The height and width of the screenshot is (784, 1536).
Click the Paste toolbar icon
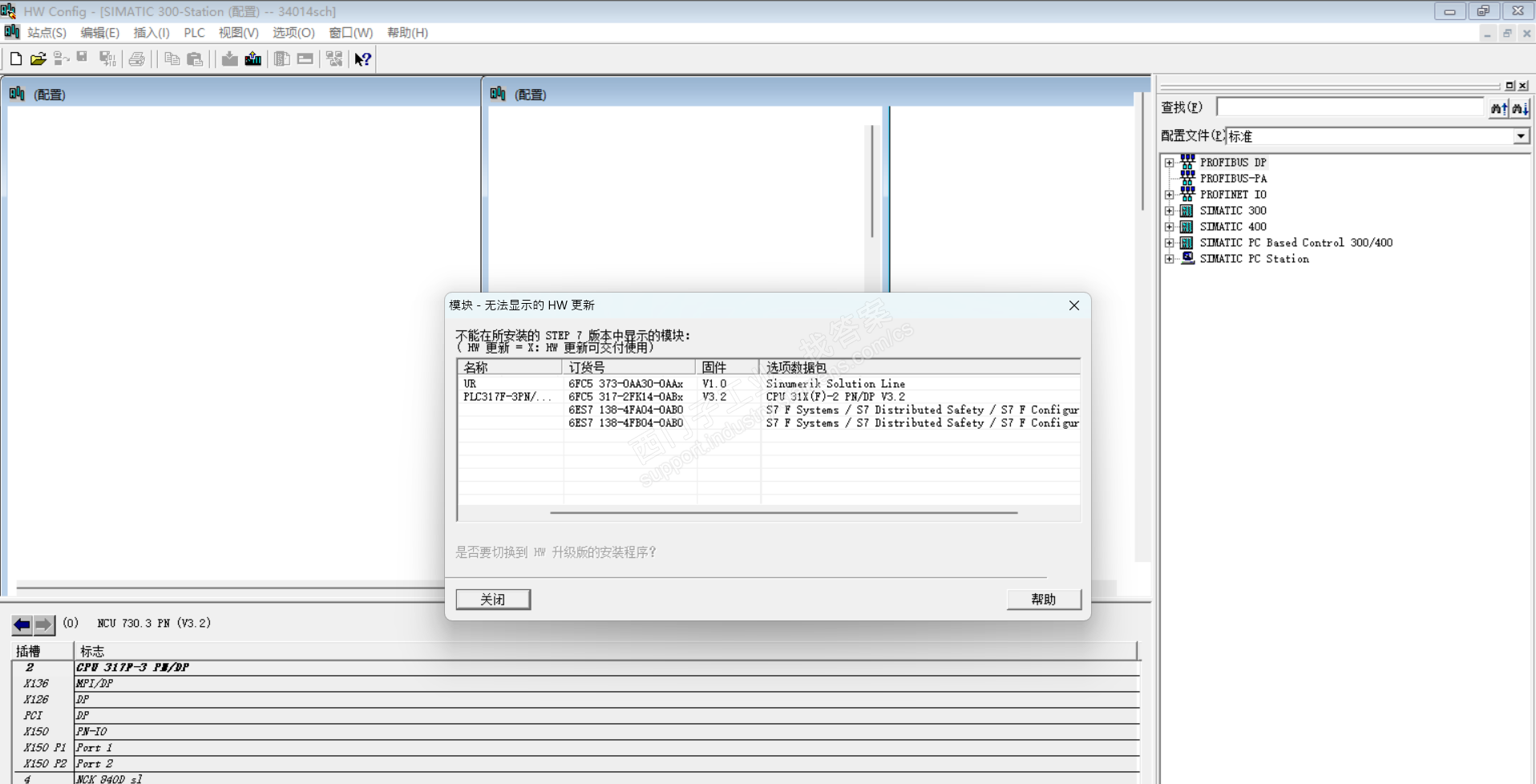(195, 59)
